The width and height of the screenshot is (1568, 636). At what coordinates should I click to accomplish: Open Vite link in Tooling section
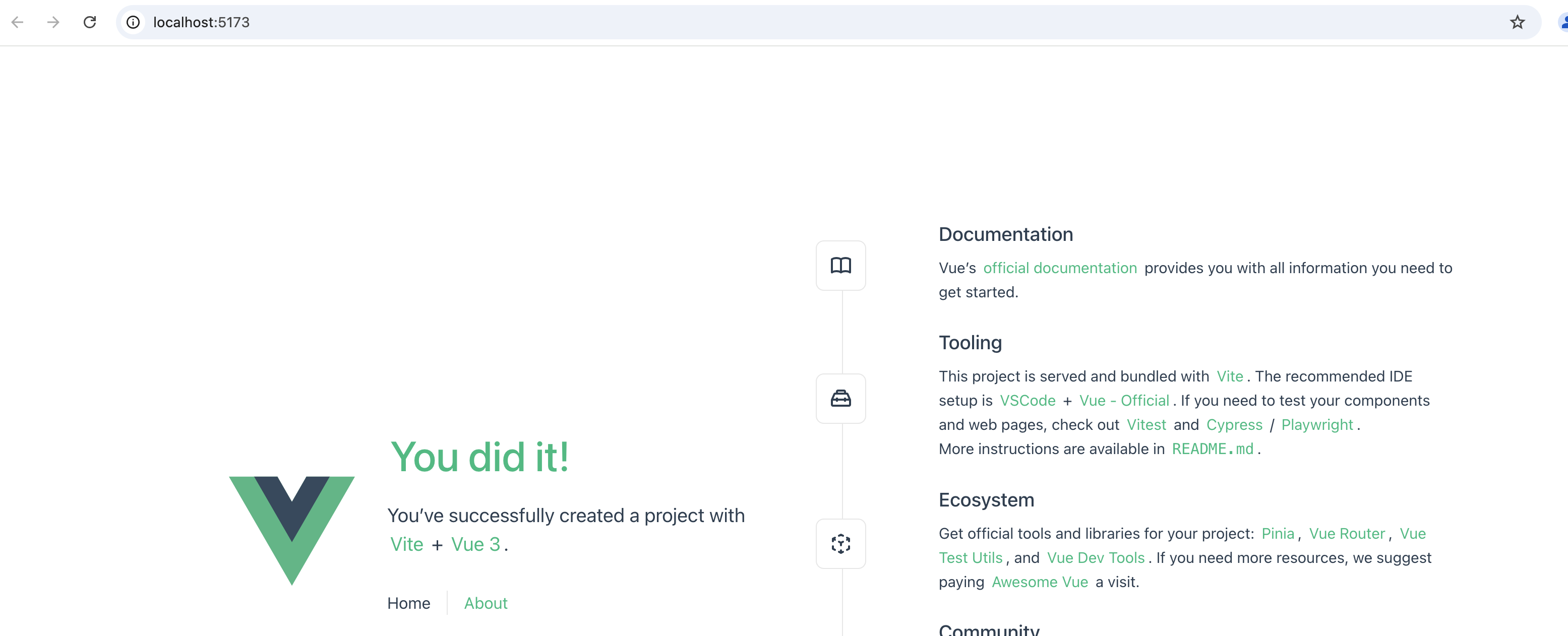click(x=1230, y=376)
